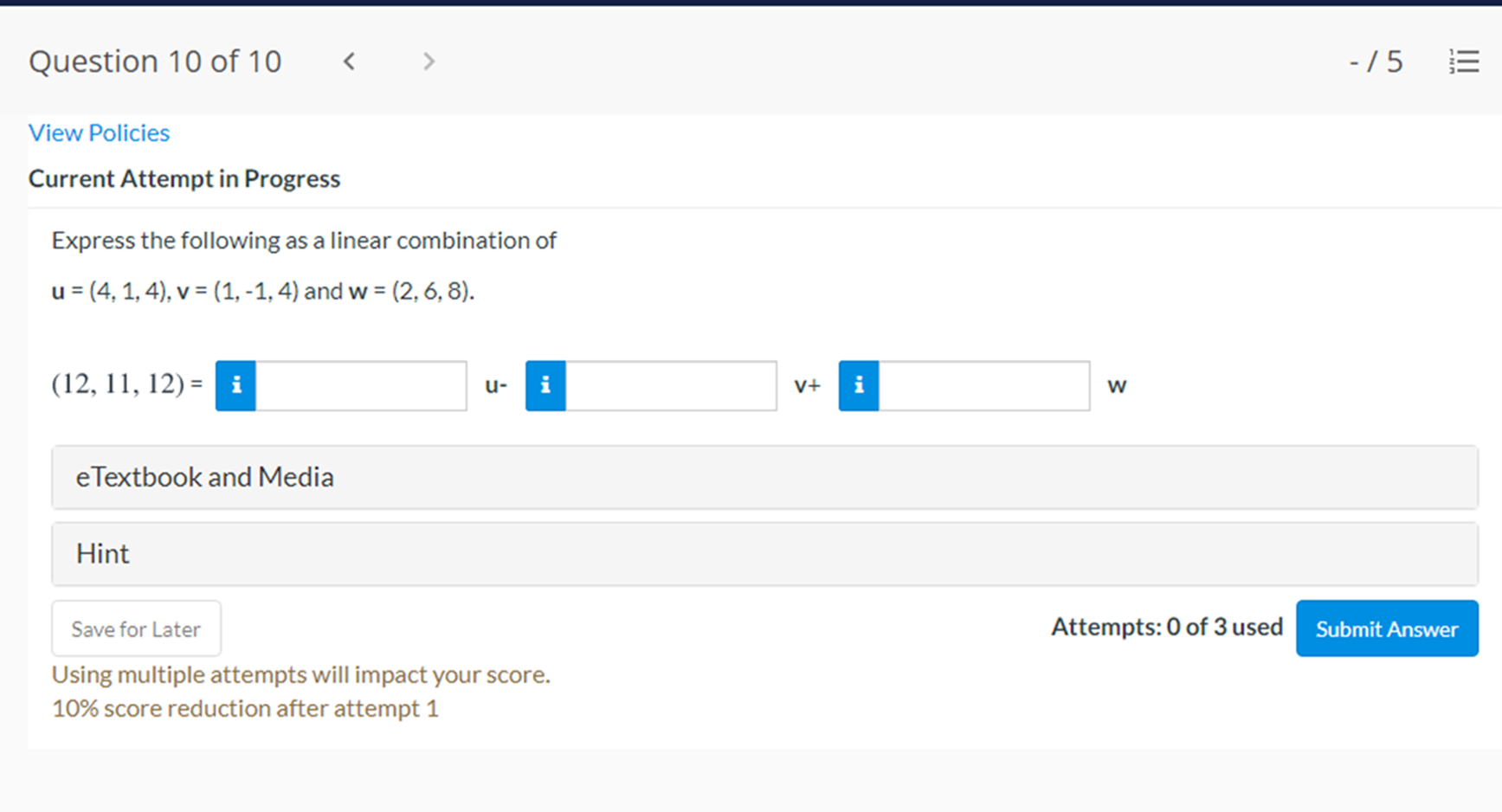The width and height of the screenshot is (1502, 812).
Task: Go to the previous question using the left chevron
Action: pyautogui.click(x=349, y=61)
